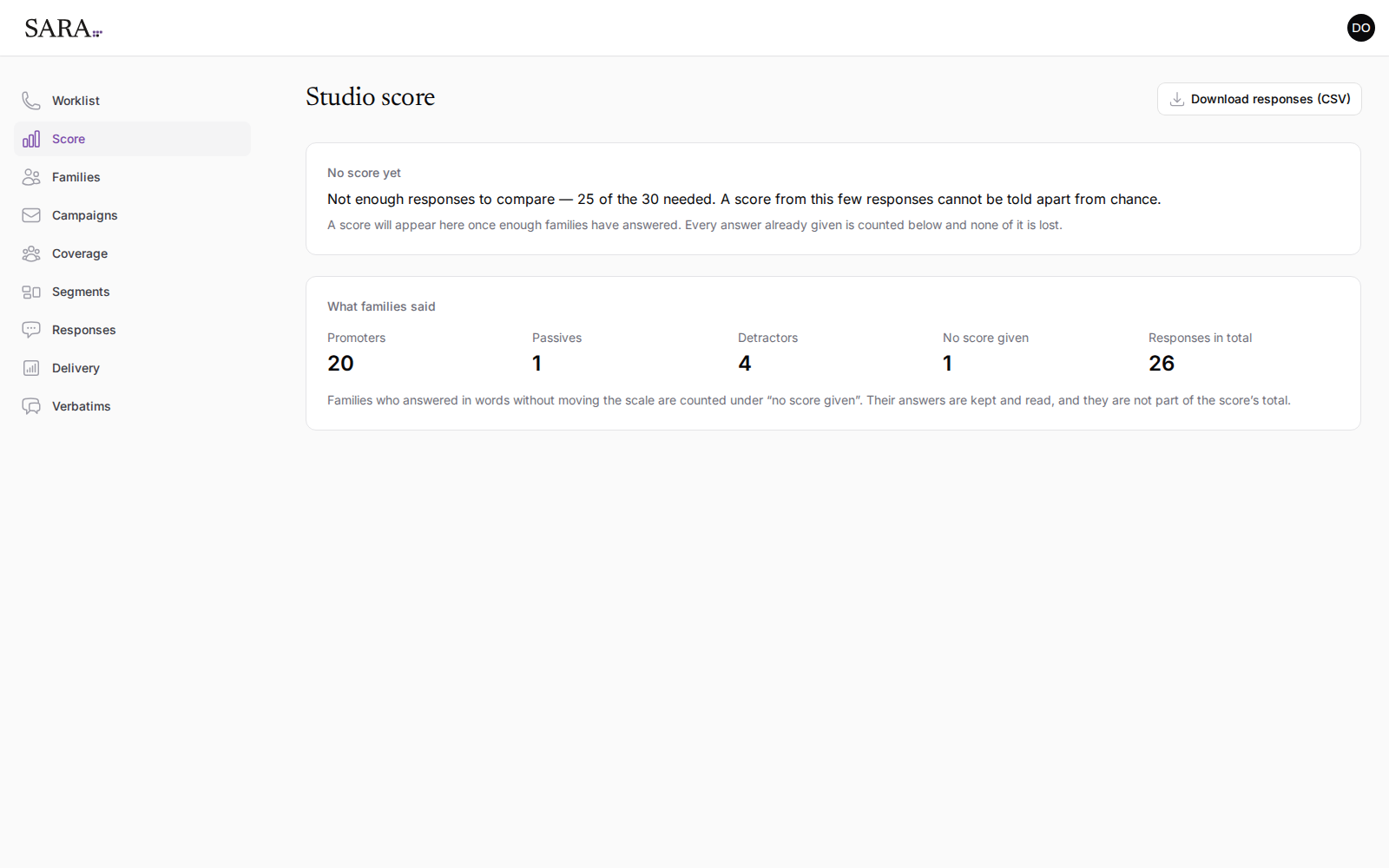Open the Delivery page link
The width and height of the screenshot is (1389, 868).
132,368
